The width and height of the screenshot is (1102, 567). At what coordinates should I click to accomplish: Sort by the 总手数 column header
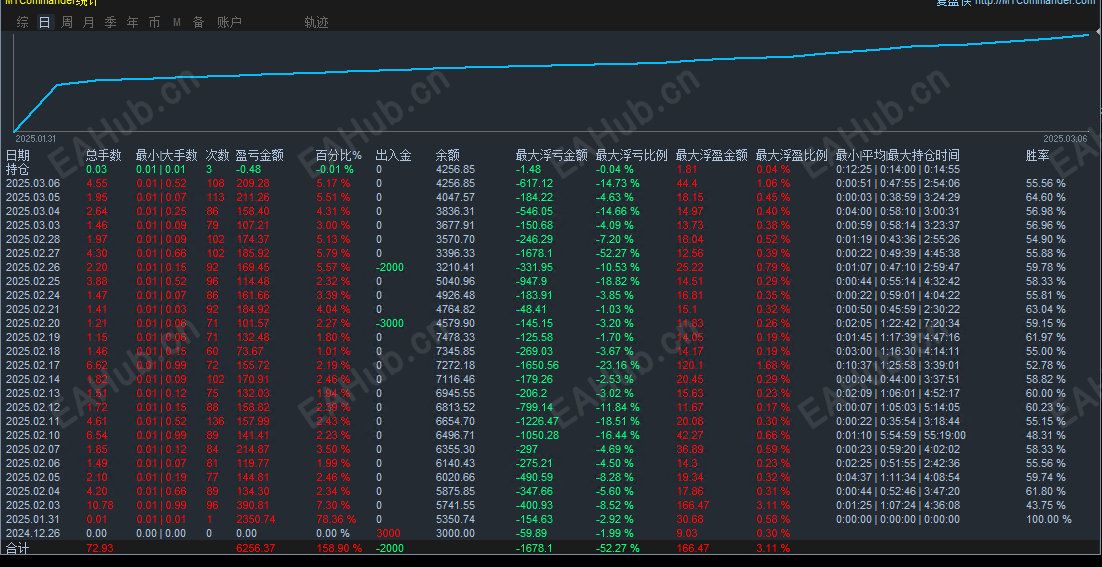coord(104,155)
